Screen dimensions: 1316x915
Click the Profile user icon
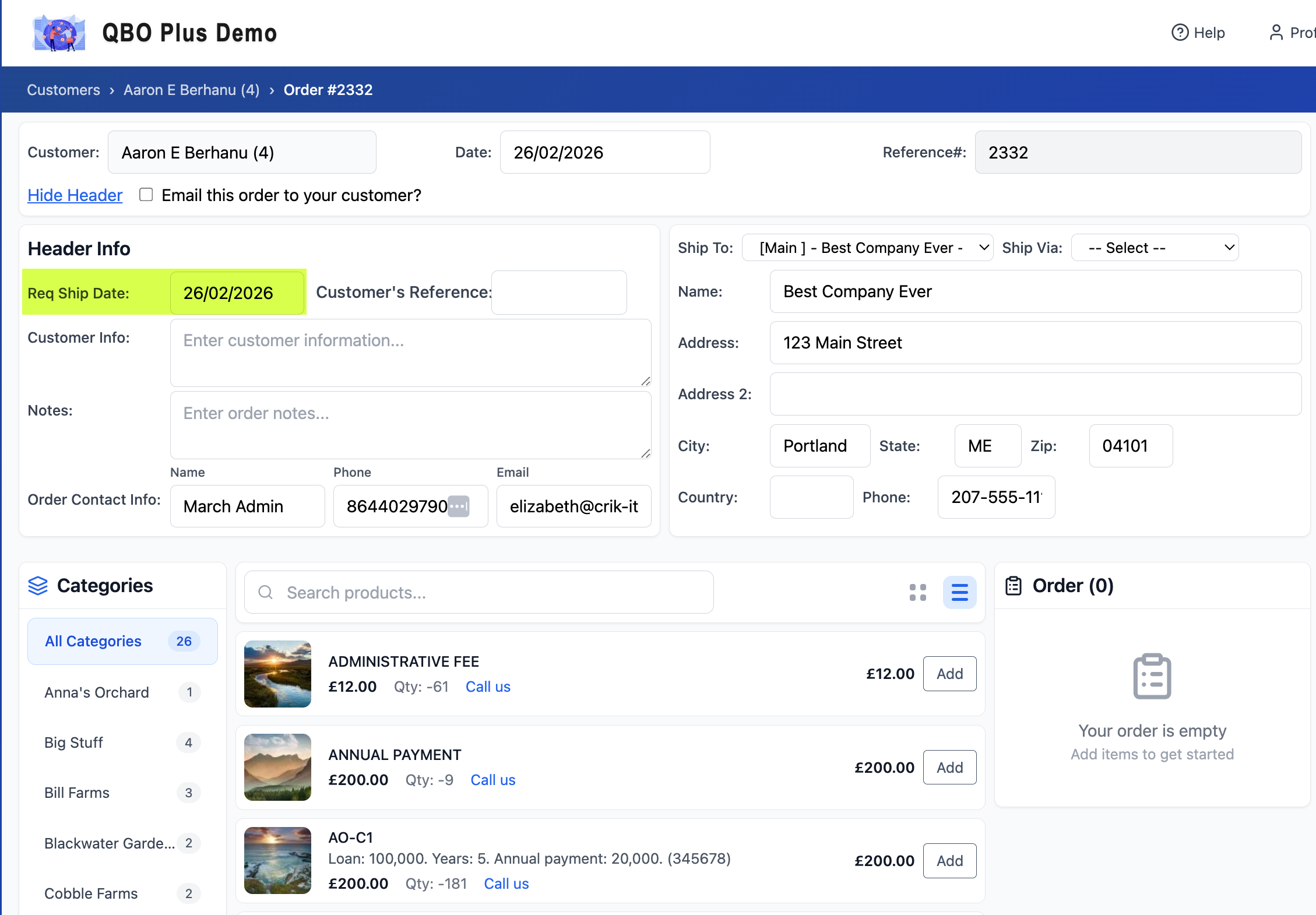point(1276,33)
